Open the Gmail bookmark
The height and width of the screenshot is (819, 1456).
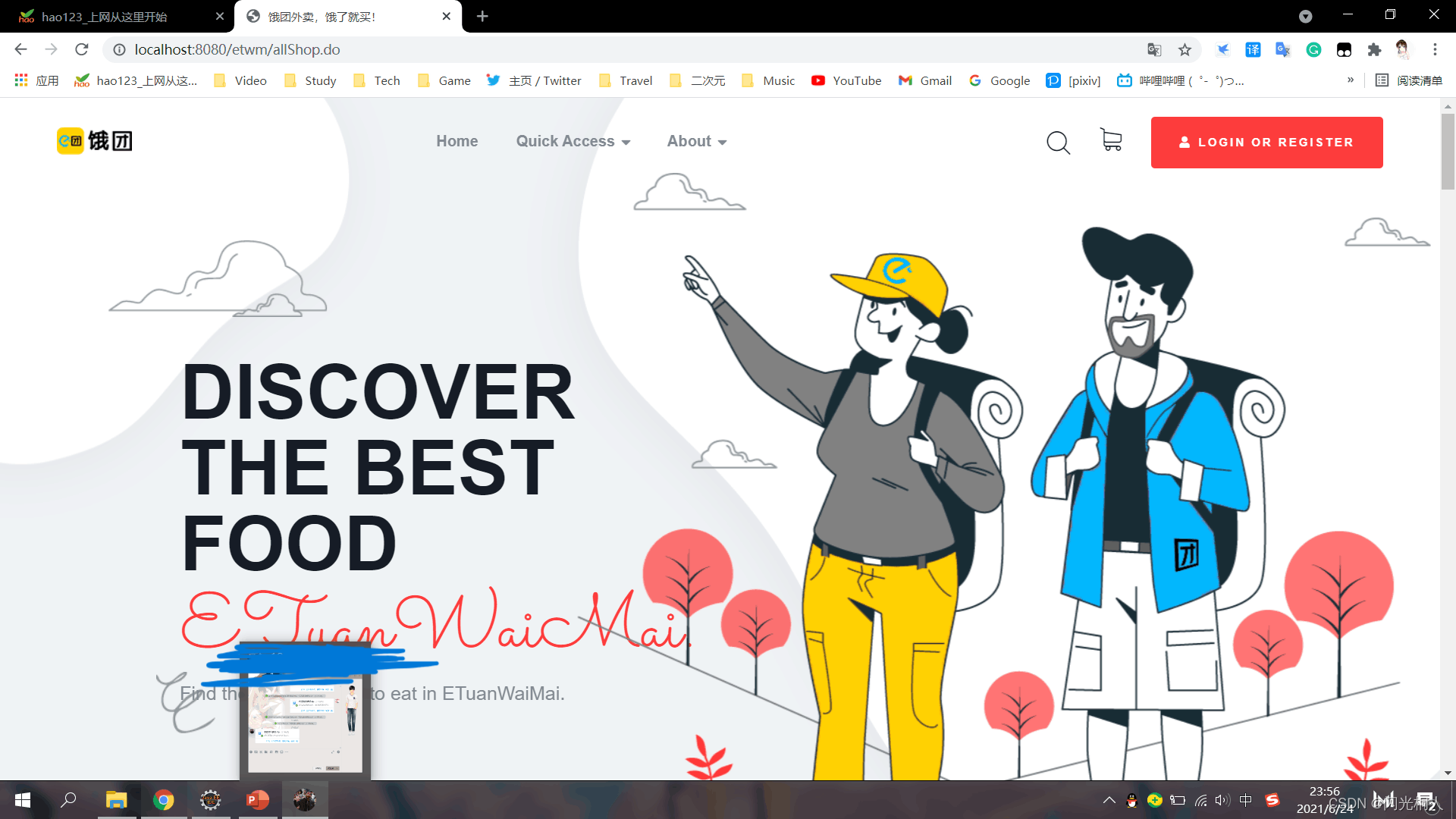925,80
